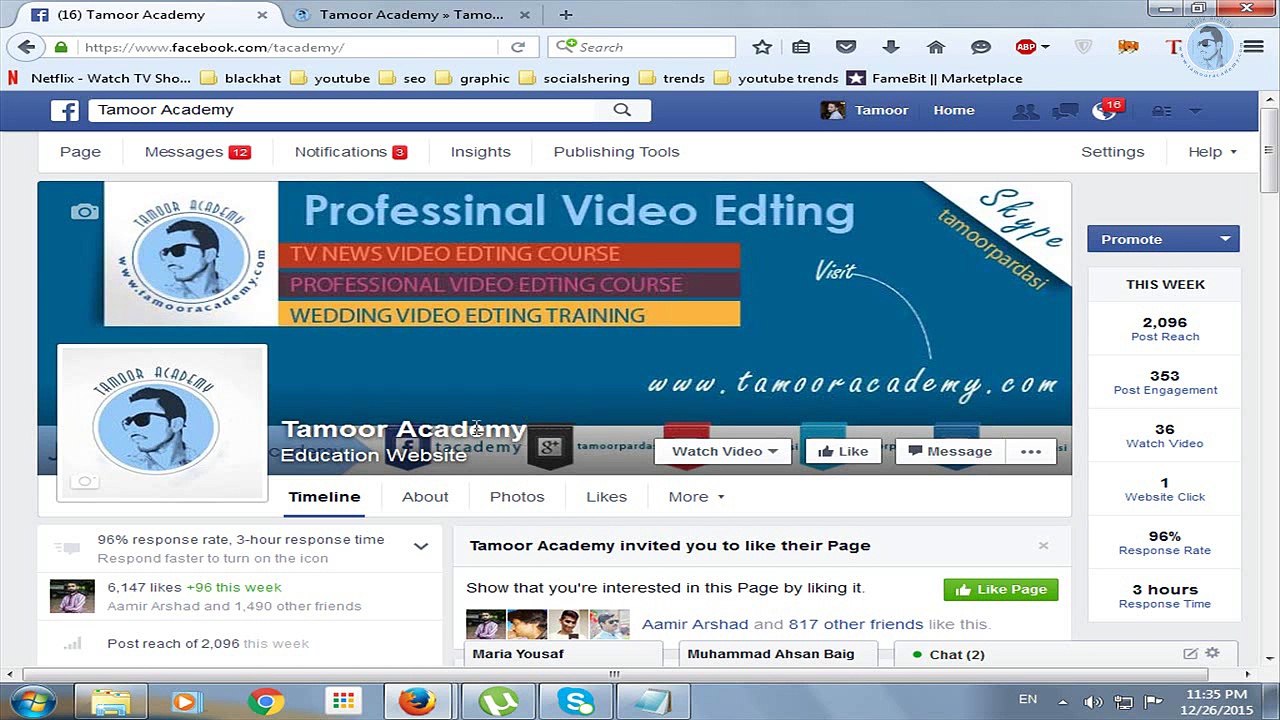1280x720 pixels.
Task: Open the Firefox bookmarks list icon
Action: point(801,47)
